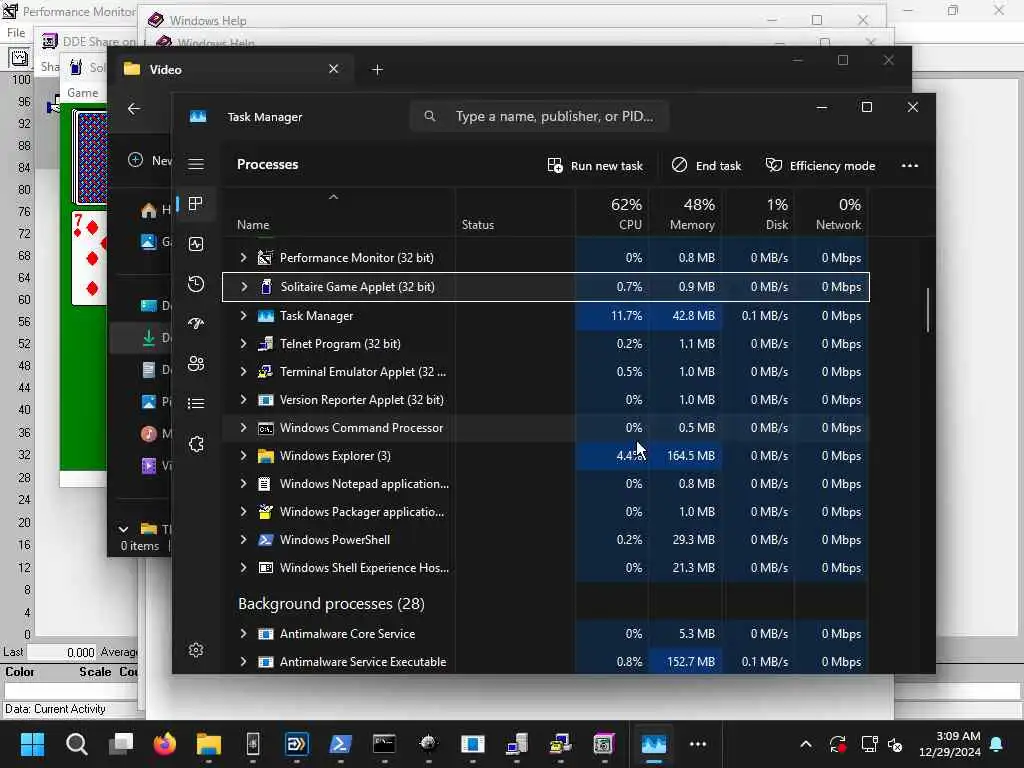Click the Task Manager process list scrollbar

click(927, 310)
